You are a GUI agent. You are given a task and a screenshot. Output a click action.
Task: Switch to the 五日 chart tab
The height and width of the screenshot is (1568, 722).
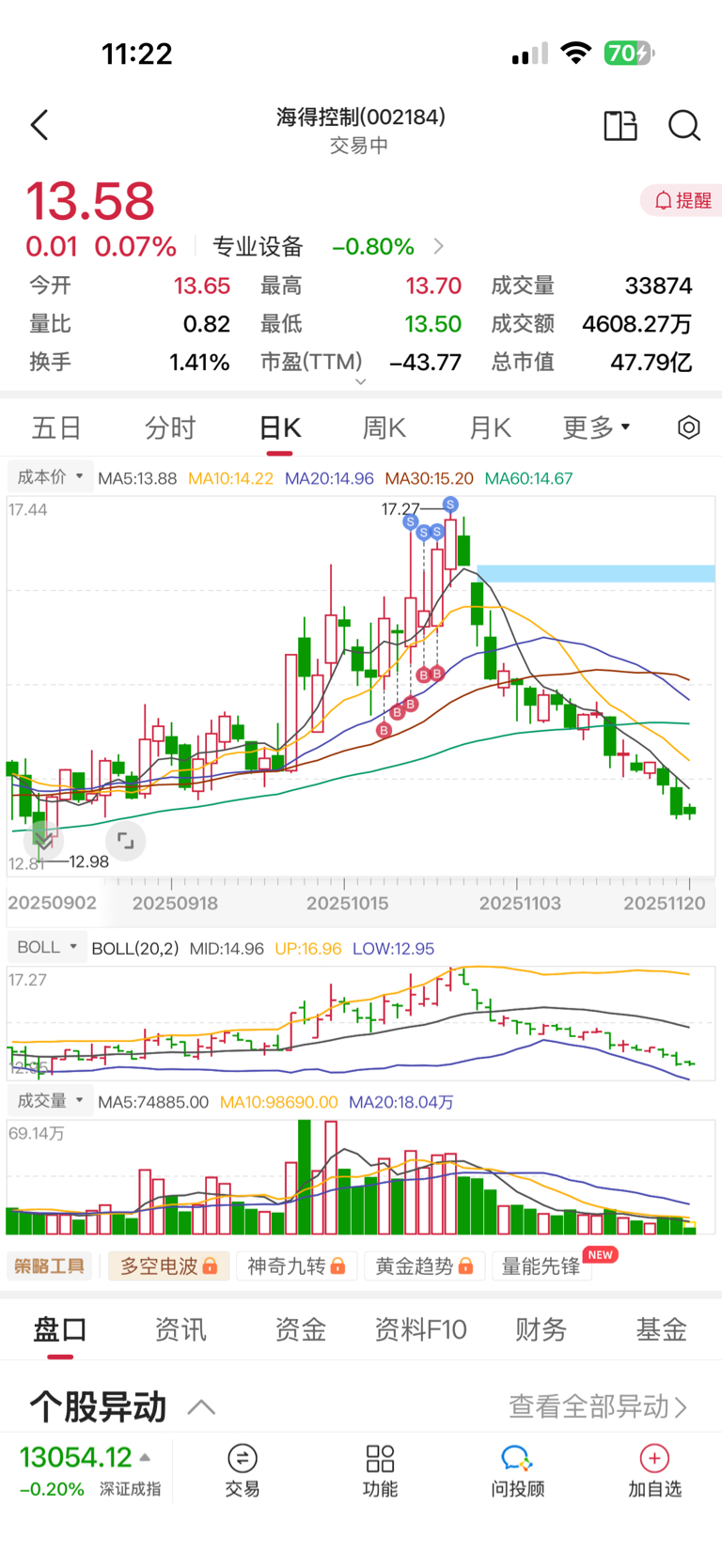[56, 427]
